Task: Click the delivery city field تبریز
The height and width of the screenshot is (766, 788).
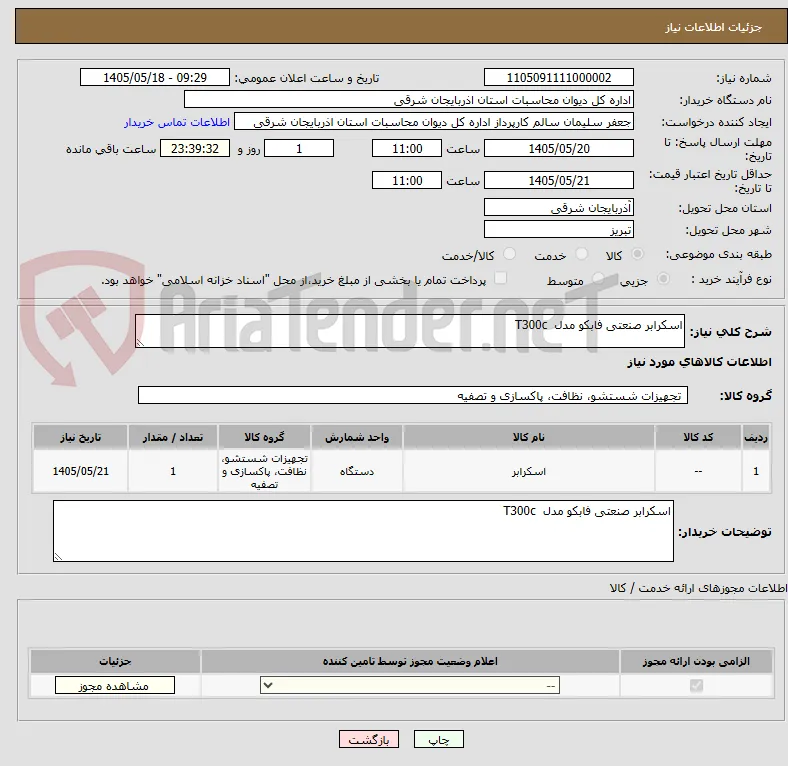Action: click(x=558, y=229)
